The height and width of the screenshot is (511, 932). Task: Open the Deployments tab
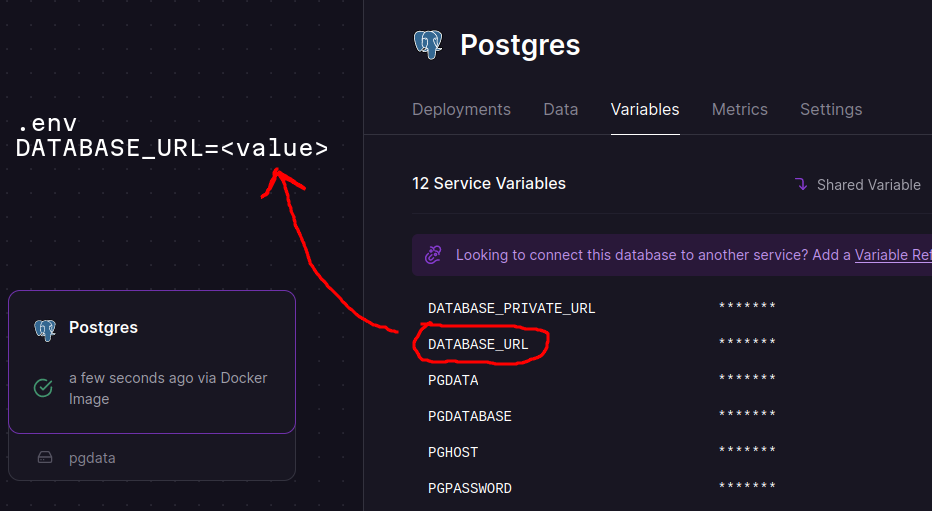point(461,109)
